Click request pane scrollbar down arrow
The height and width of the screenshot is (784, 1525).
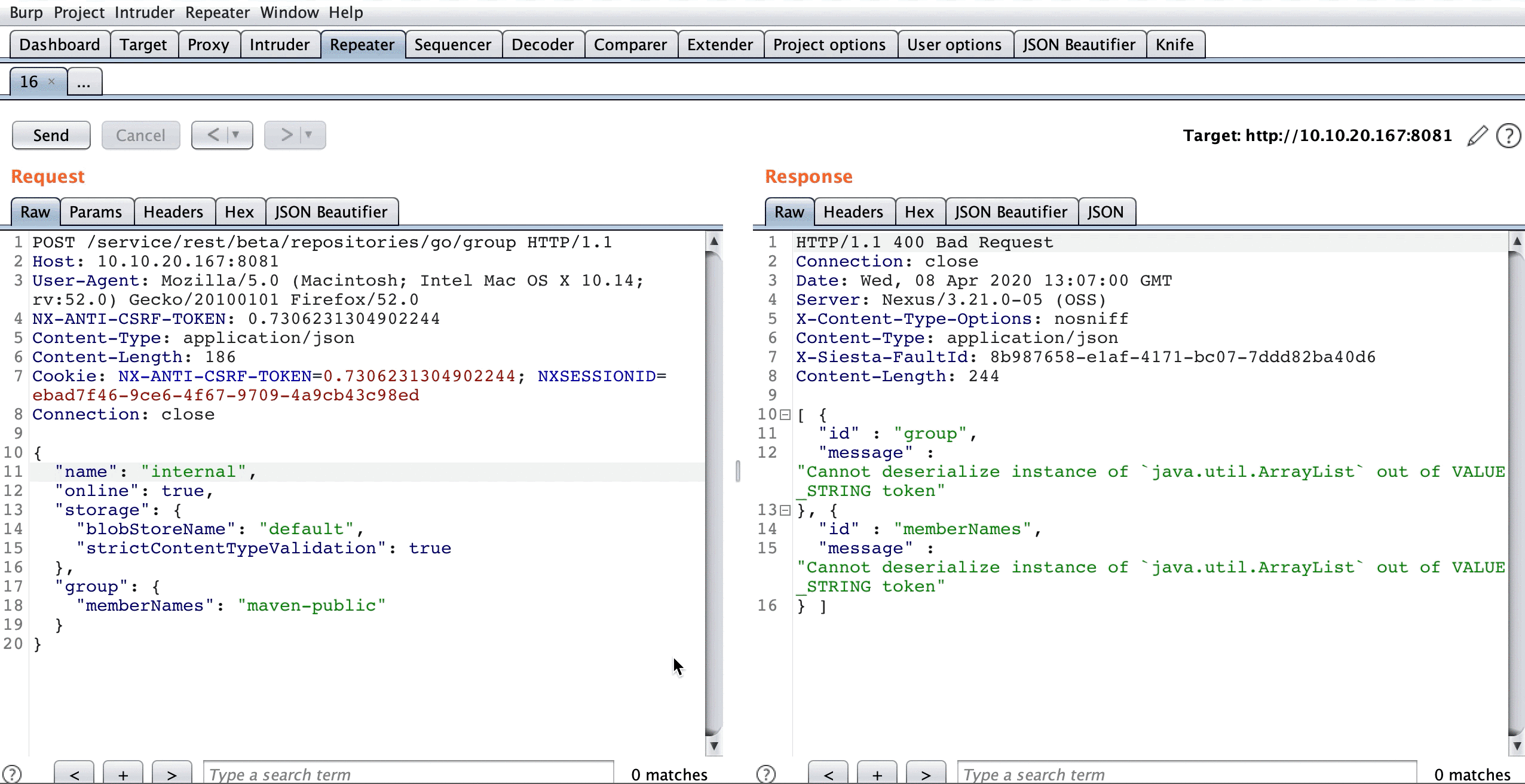pyautogui.click(x=714, y=746)
